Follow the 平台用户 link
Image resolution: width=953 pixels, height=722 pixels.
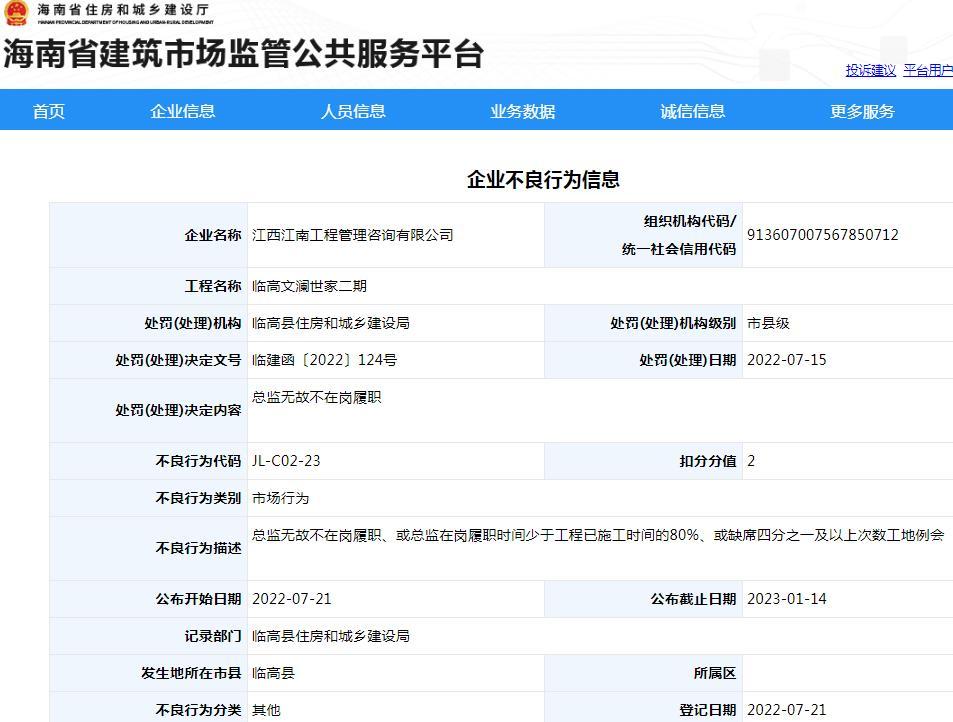[x=928, y=70]
